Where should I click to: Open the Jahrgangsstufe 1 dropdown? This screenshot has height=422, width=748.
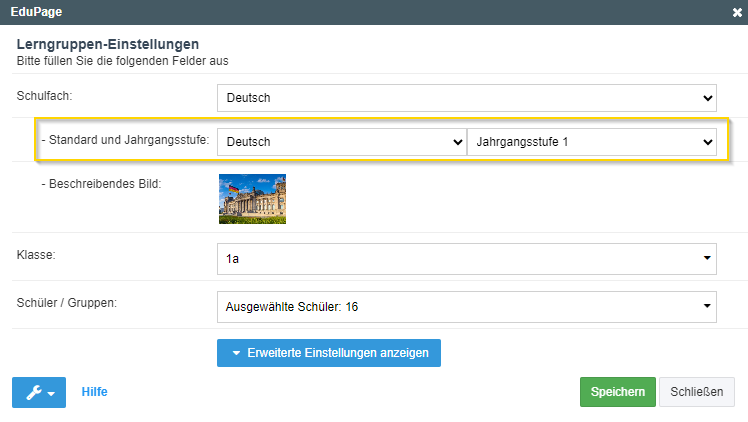click(x=592, y=142)
